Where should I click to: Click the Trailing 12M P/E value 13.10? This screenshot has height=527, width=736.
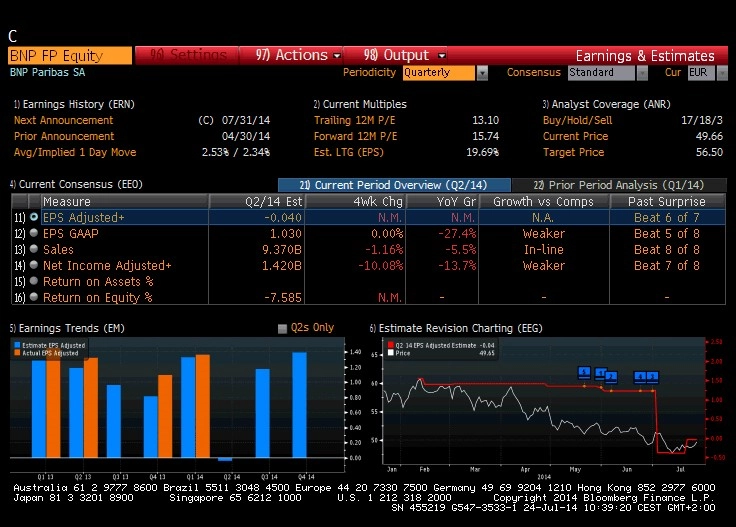[x=485, y=120]
